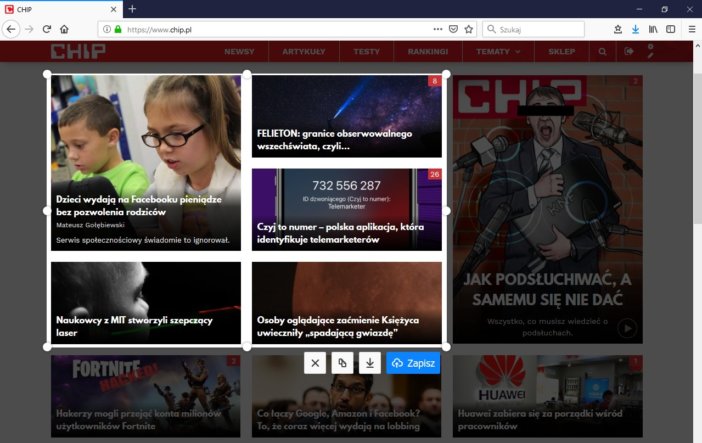Image resolution: width=702 pixels, height=443 pixels.
Task: Open a new browser tab with plus
Action: point(132,9)
